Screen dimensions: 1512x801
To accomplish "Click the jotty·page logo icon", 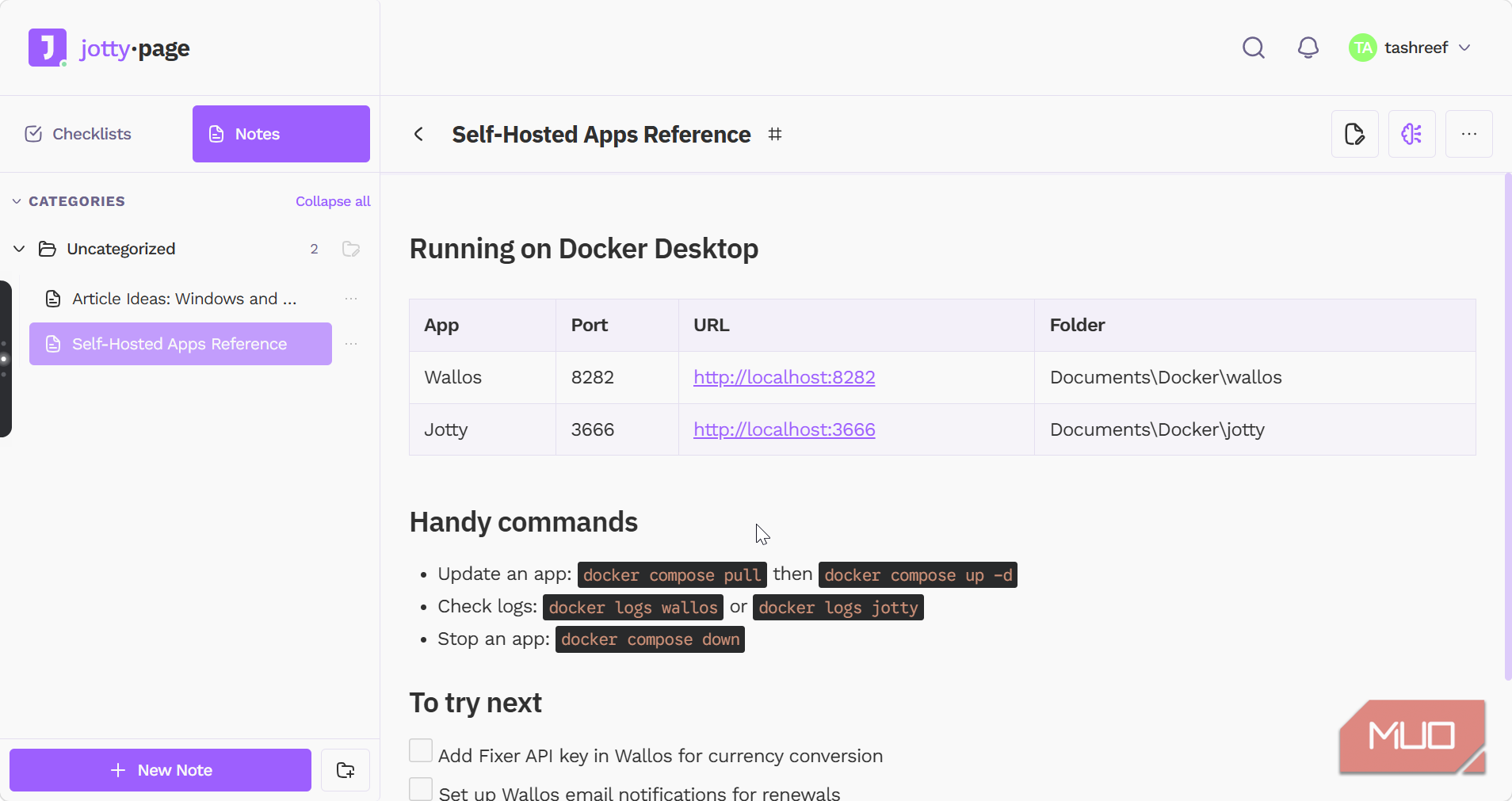I will pyautogui.click(x=48, y=48).
